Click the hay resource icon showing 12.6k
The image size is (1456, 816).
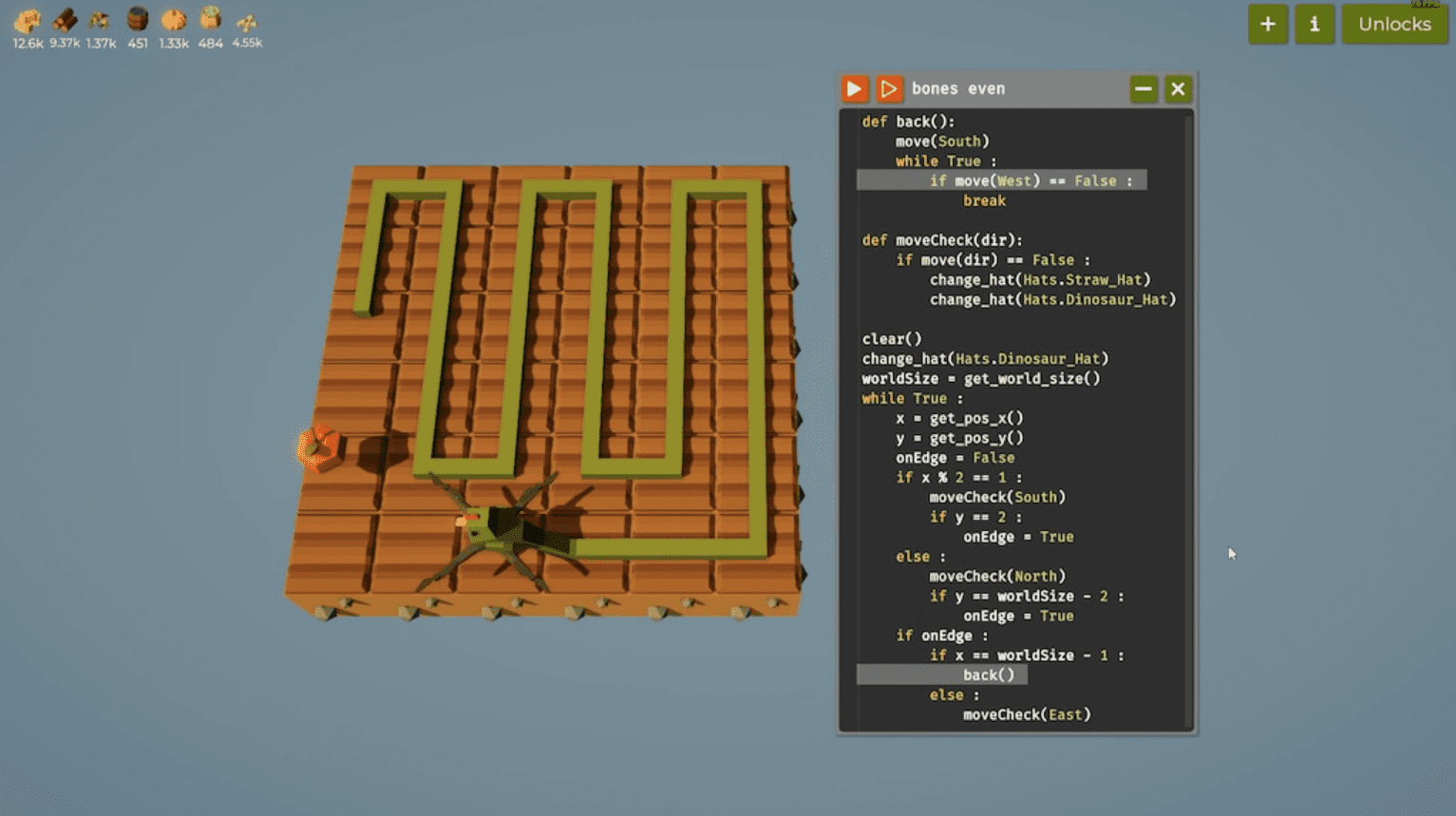click(x=28, y=20)
